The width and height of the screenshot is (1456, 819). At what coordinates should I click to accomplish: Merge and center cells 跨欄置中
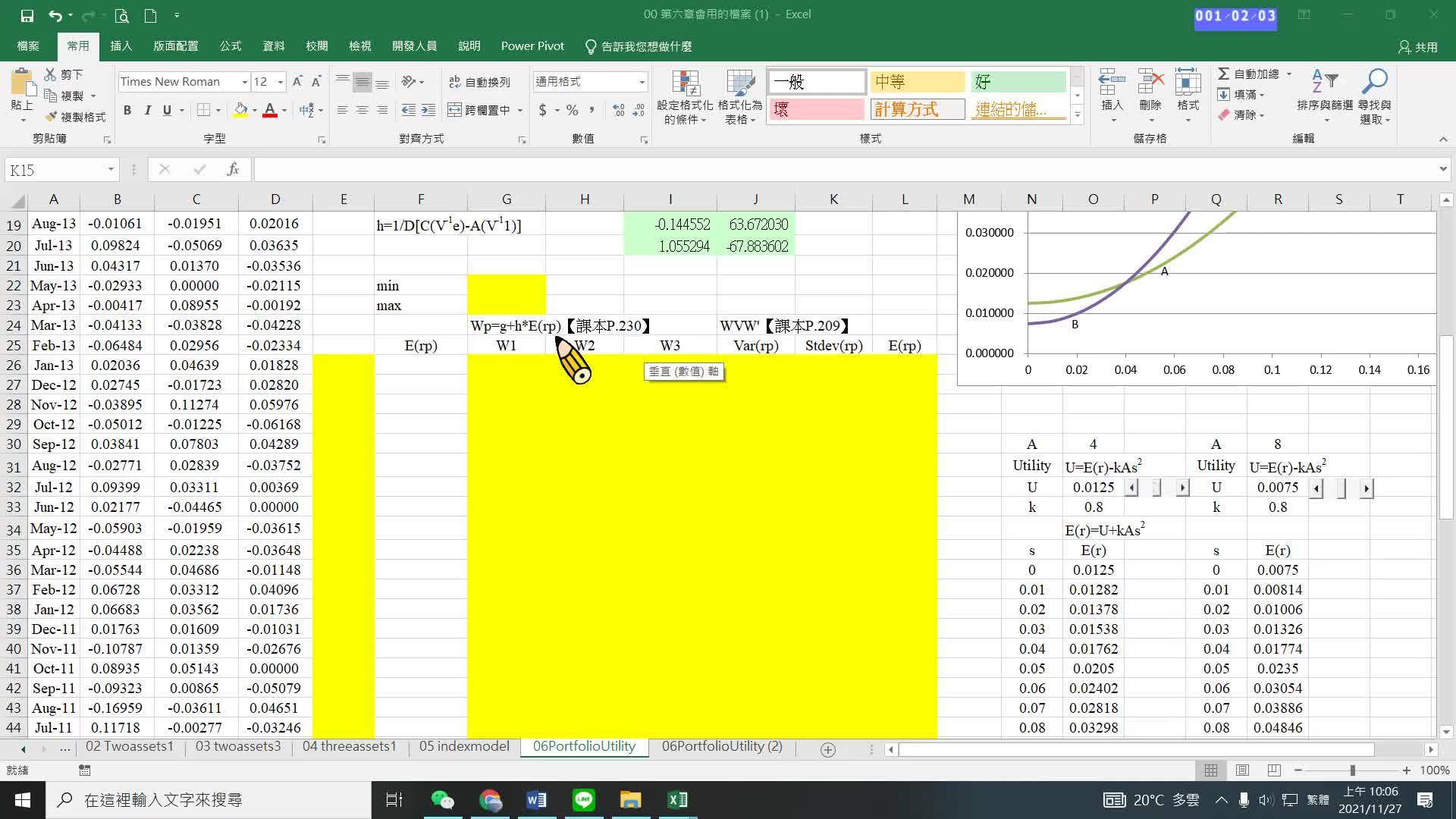pos(479,110)
